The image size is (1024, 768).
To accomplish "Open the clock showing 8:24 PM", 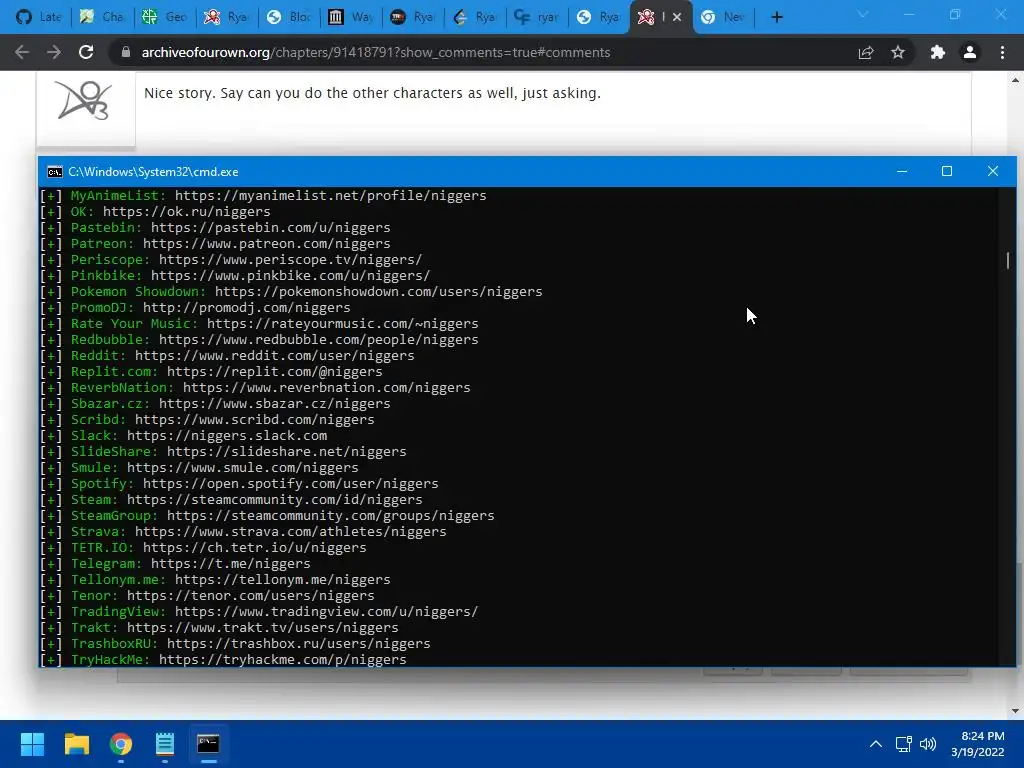I will point(978,744).
